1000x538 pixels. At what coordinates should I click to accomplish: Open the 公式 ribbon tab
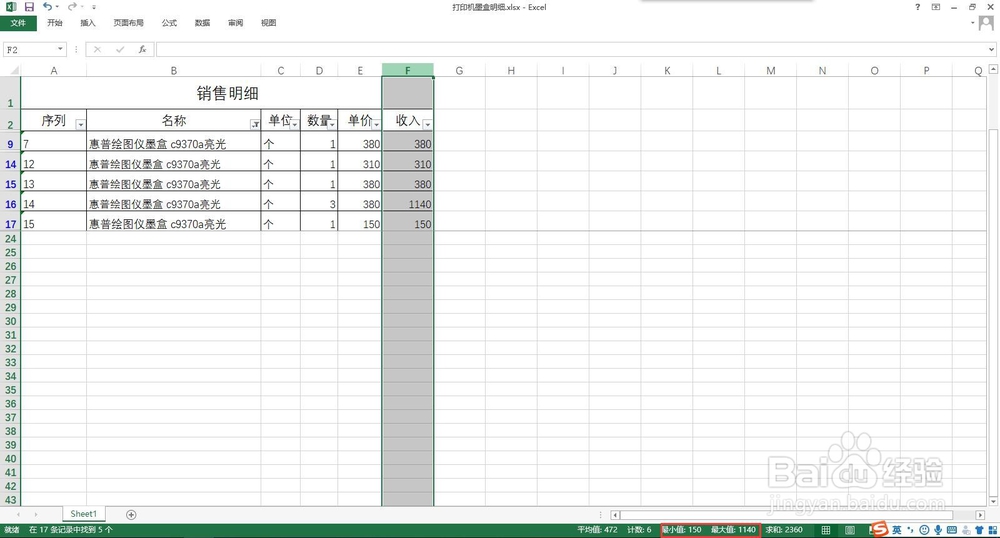click(x=169, y=23)
